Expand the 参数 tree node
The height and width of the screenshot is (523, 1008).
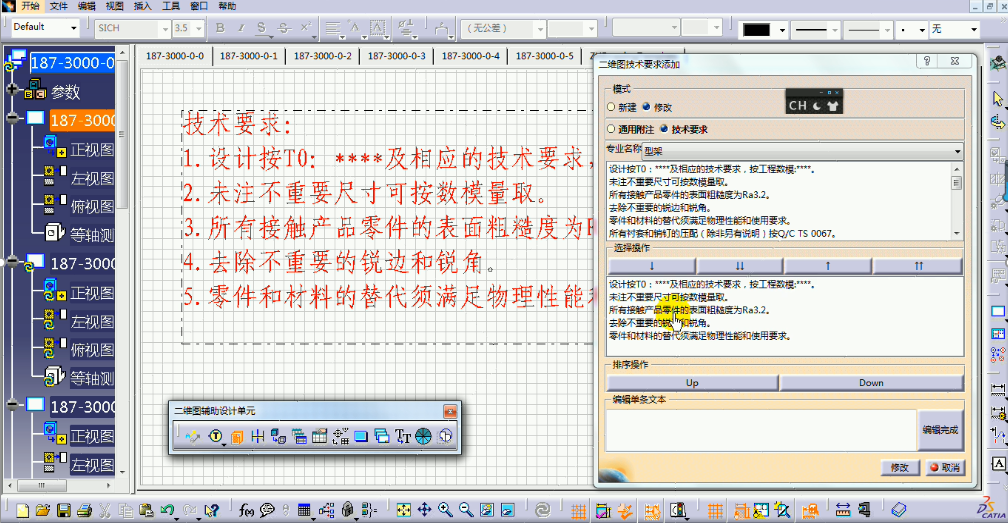(12, 89)
